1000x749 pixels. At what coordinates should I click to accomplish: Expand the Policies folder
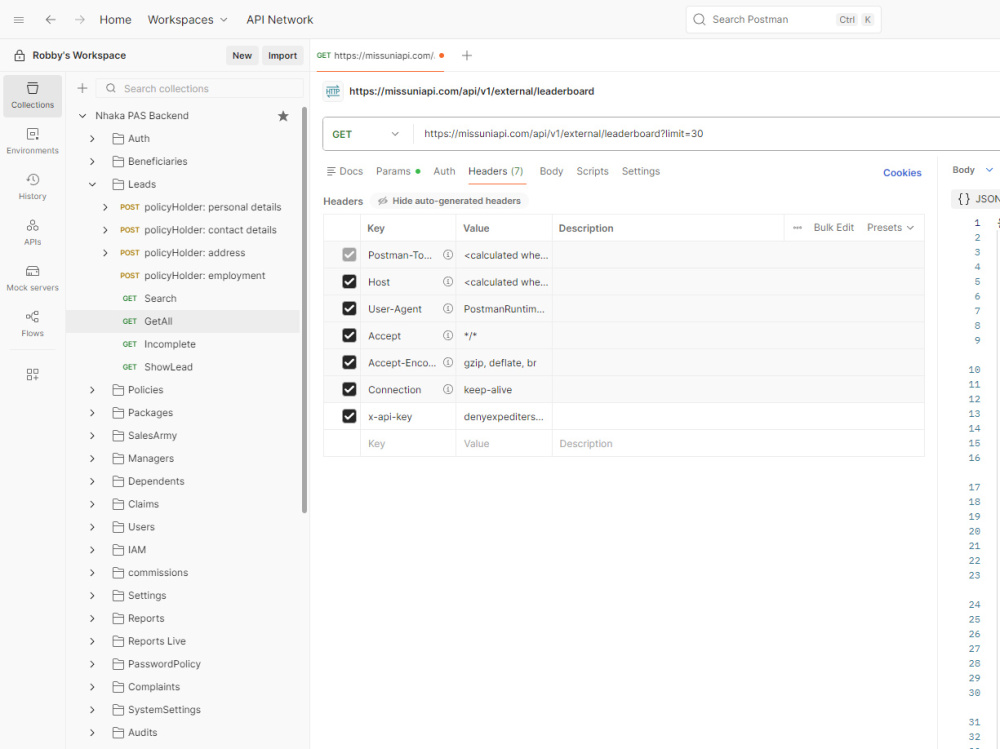(x=92, y=390)
